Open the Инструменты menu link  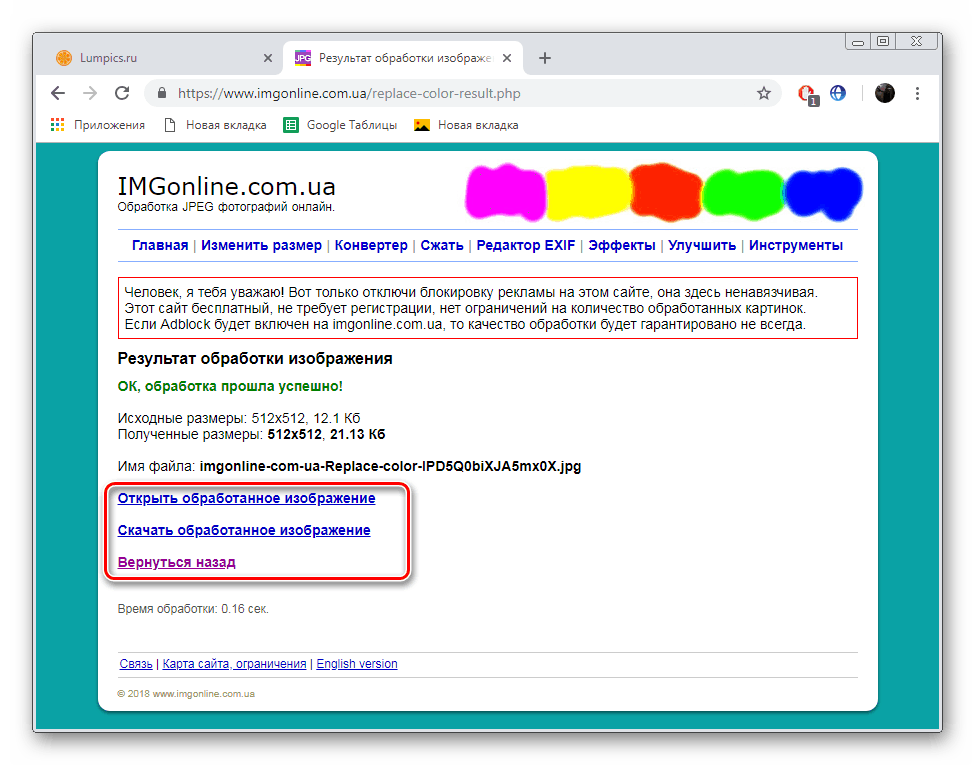click(795, 245)
